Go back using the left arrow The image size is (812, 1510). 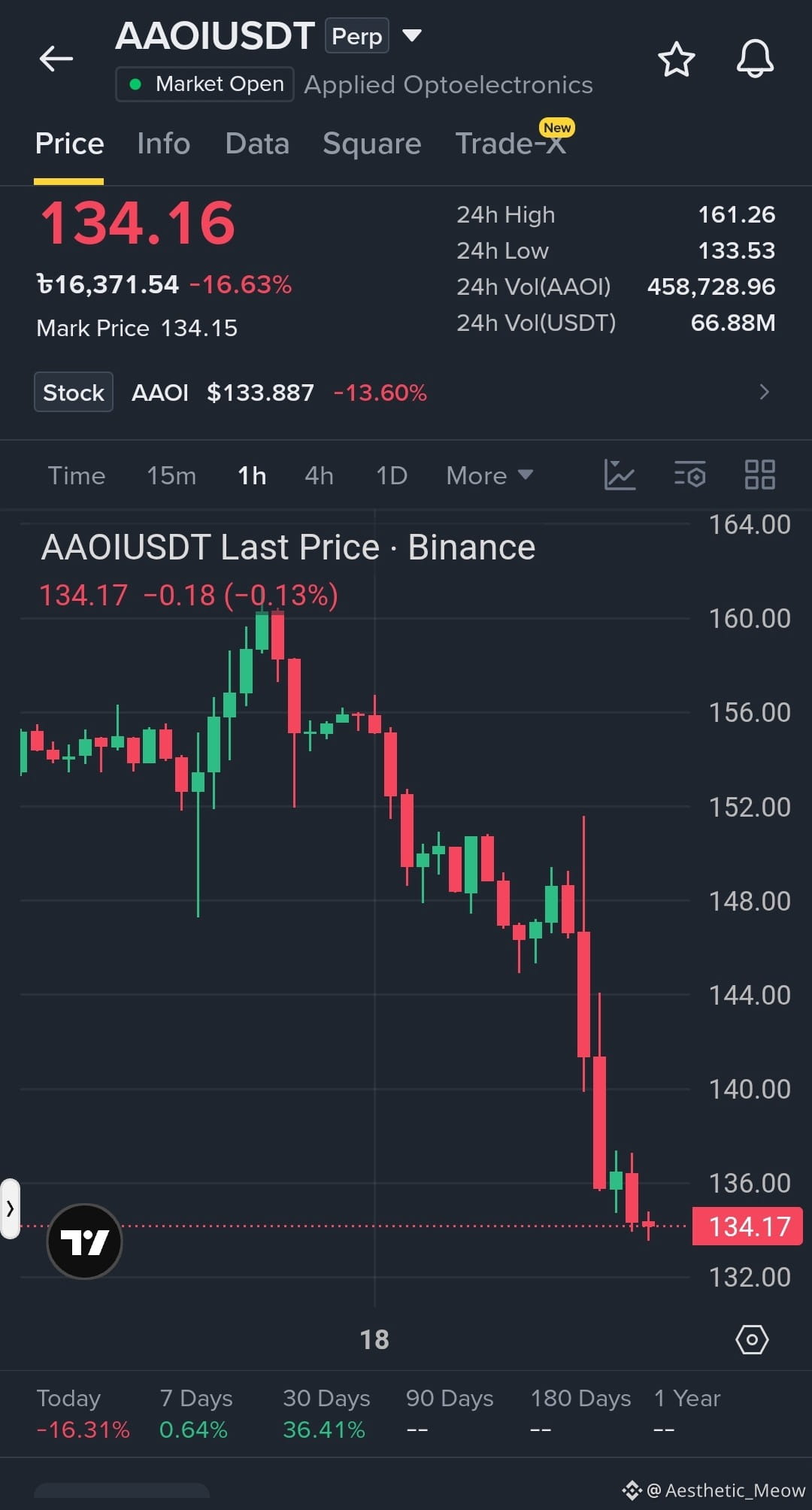tap(56, 59)
